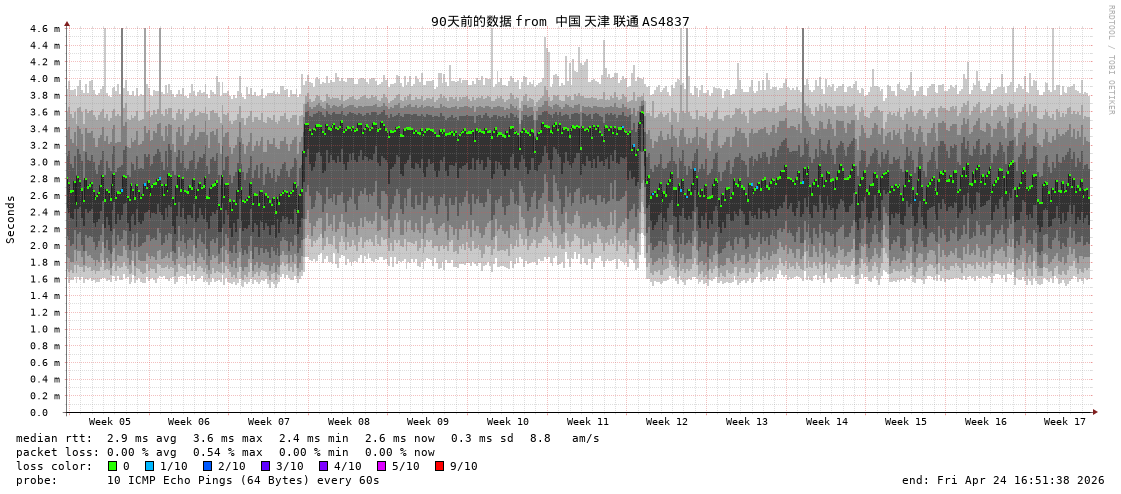Click the purple 3/10 loss swatch
1121x494 pixels.
pyautogui.click(x=265, y=466)
